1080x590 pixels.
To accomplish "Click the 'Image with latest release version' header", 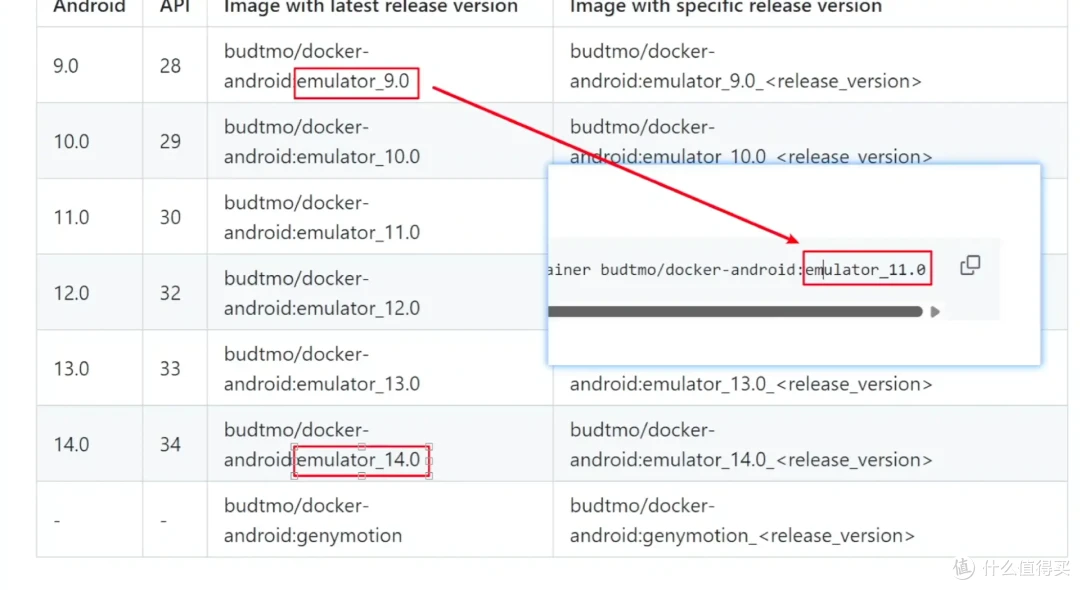I will pos(371,7).
